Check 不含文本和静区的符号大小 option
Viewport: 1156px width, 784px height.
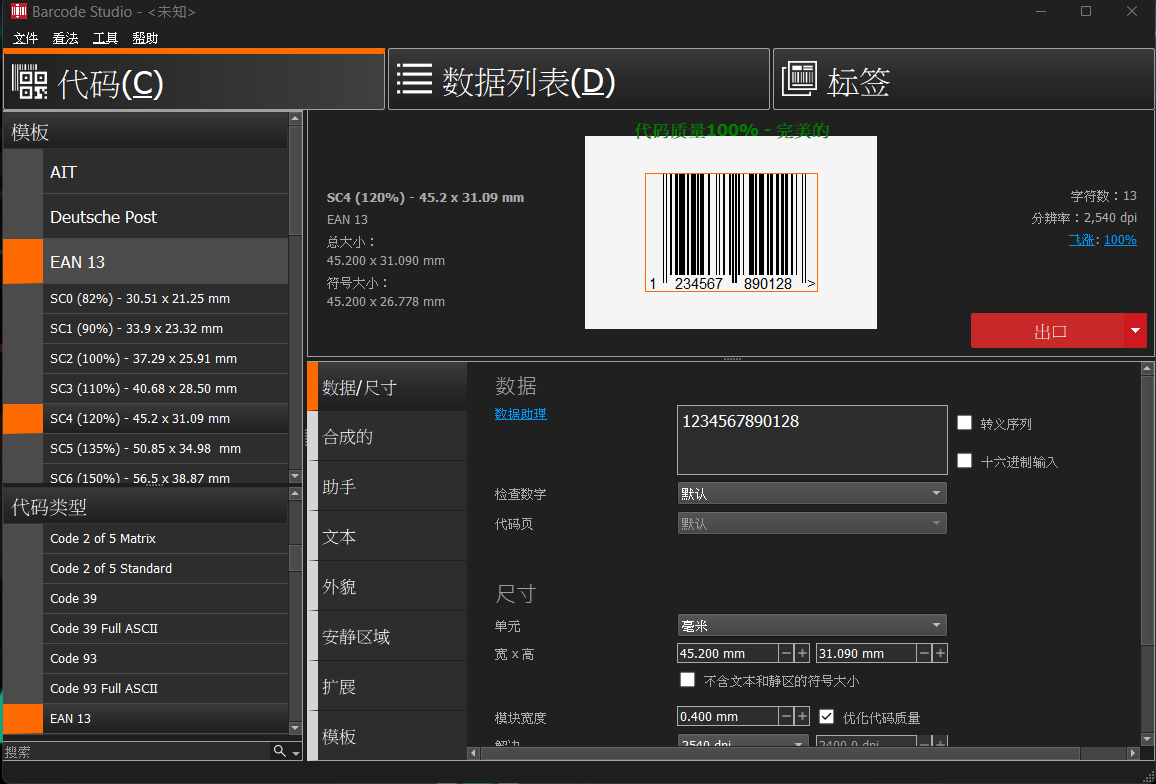click(688, 679)
